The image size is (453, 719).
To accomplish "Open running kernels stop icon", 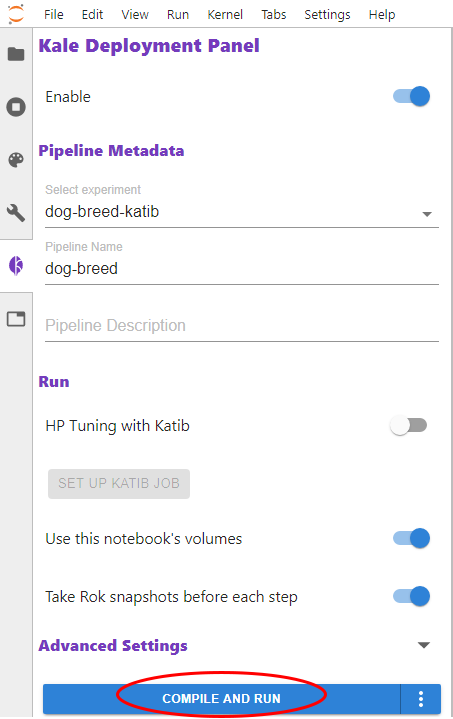I will (16, 107).
